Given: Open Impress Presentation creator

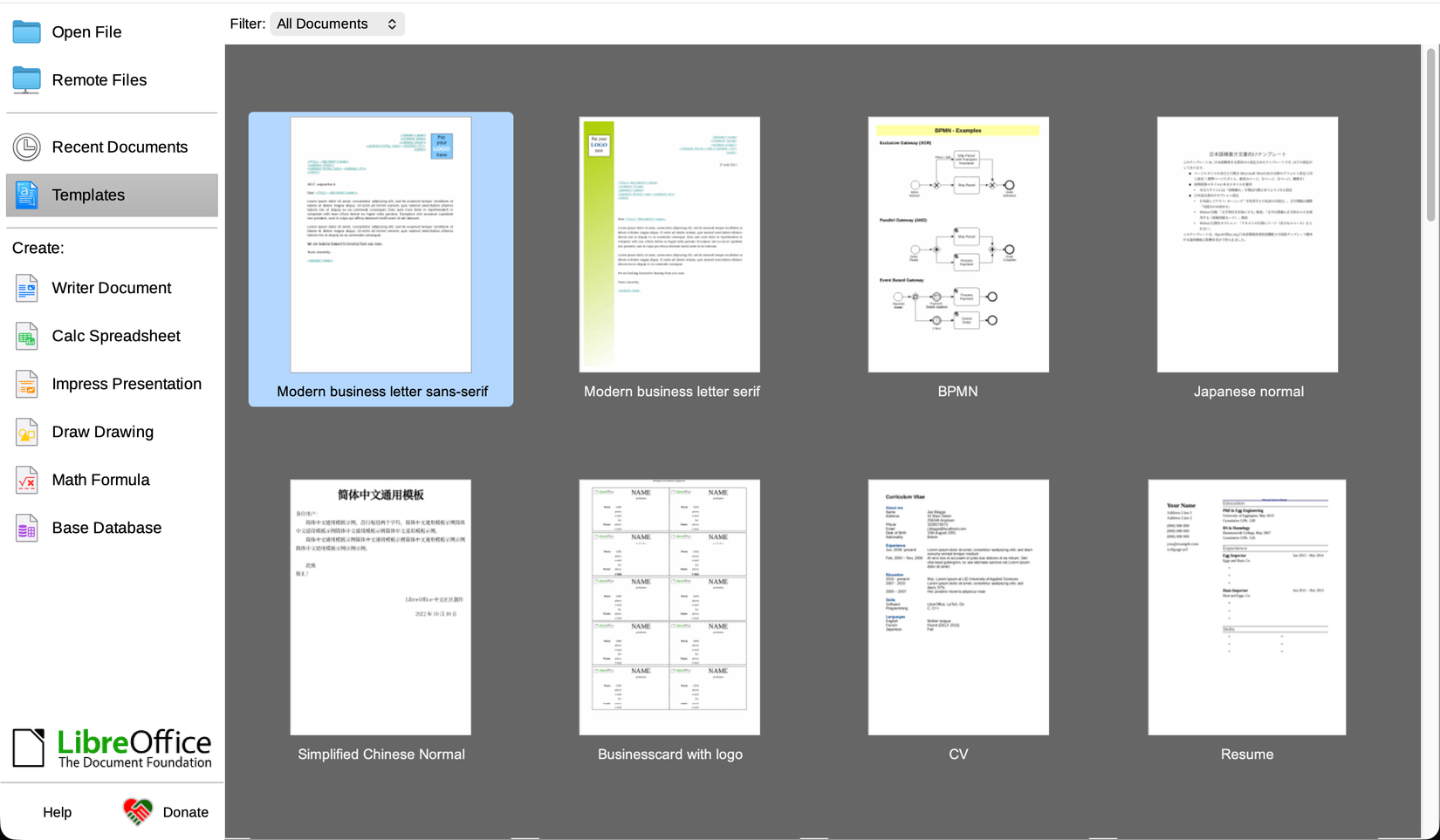Looking at the screenshot, I should pyautogui.click(x=26, y=384).
